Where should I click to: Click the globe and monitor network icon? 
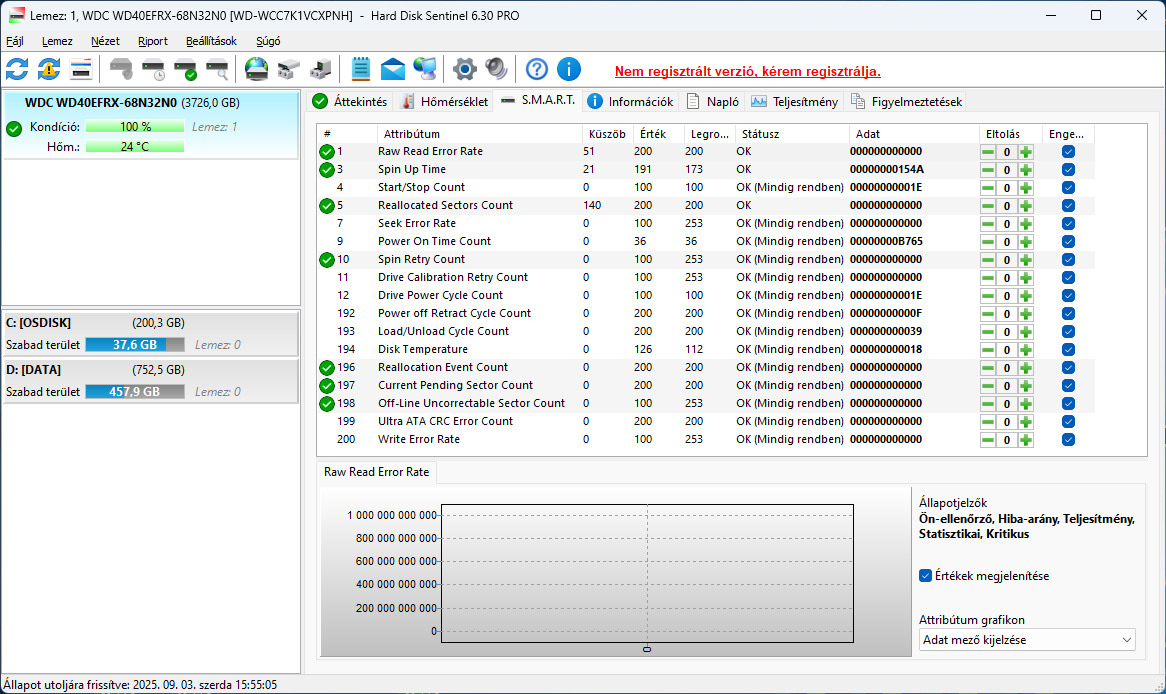[x=425, y=69]
